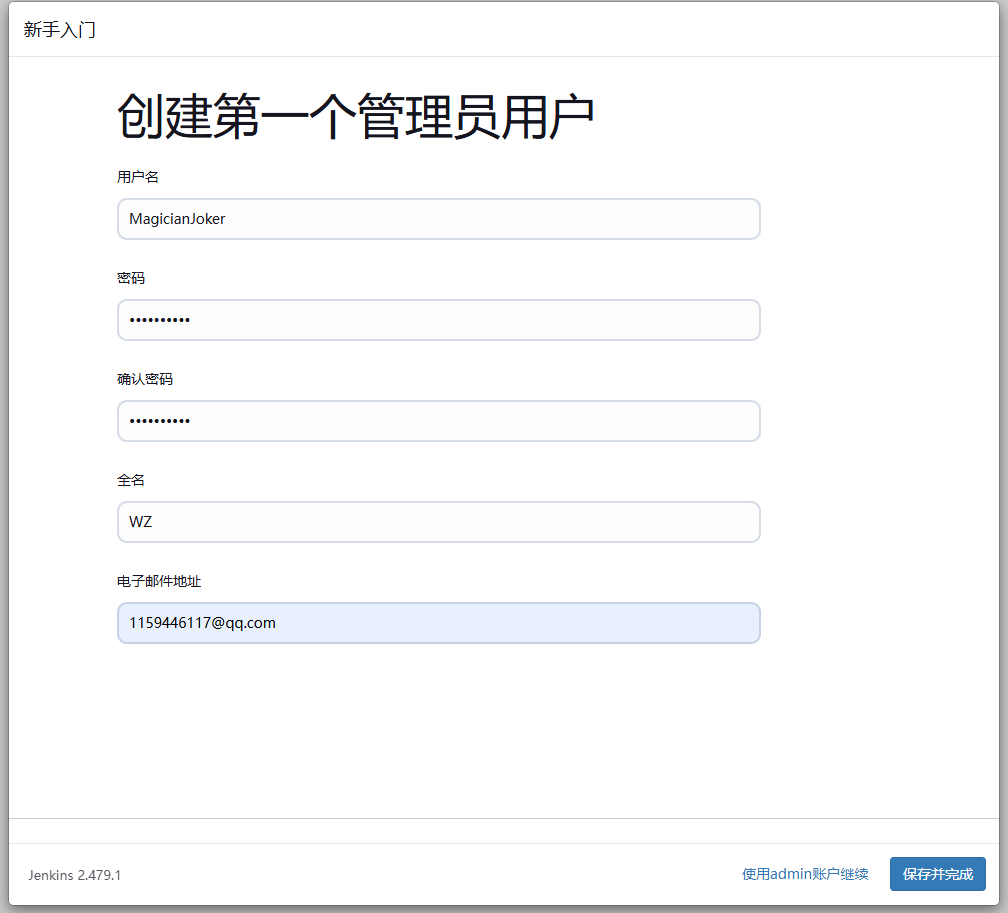
Task: Click the 电子邮件地址 label text
Action: [159, 581]
